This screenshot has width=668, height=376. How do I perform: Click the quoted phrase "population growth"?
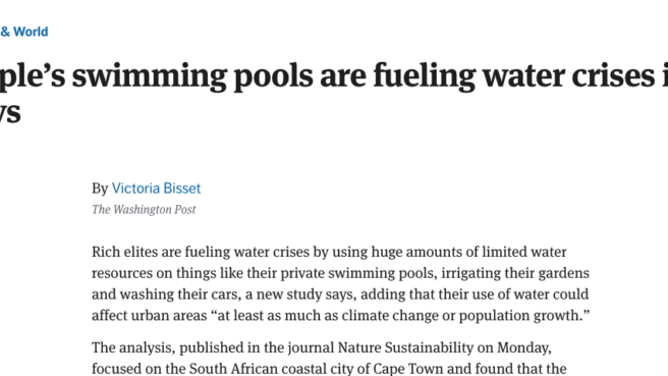tap(521, 316)
